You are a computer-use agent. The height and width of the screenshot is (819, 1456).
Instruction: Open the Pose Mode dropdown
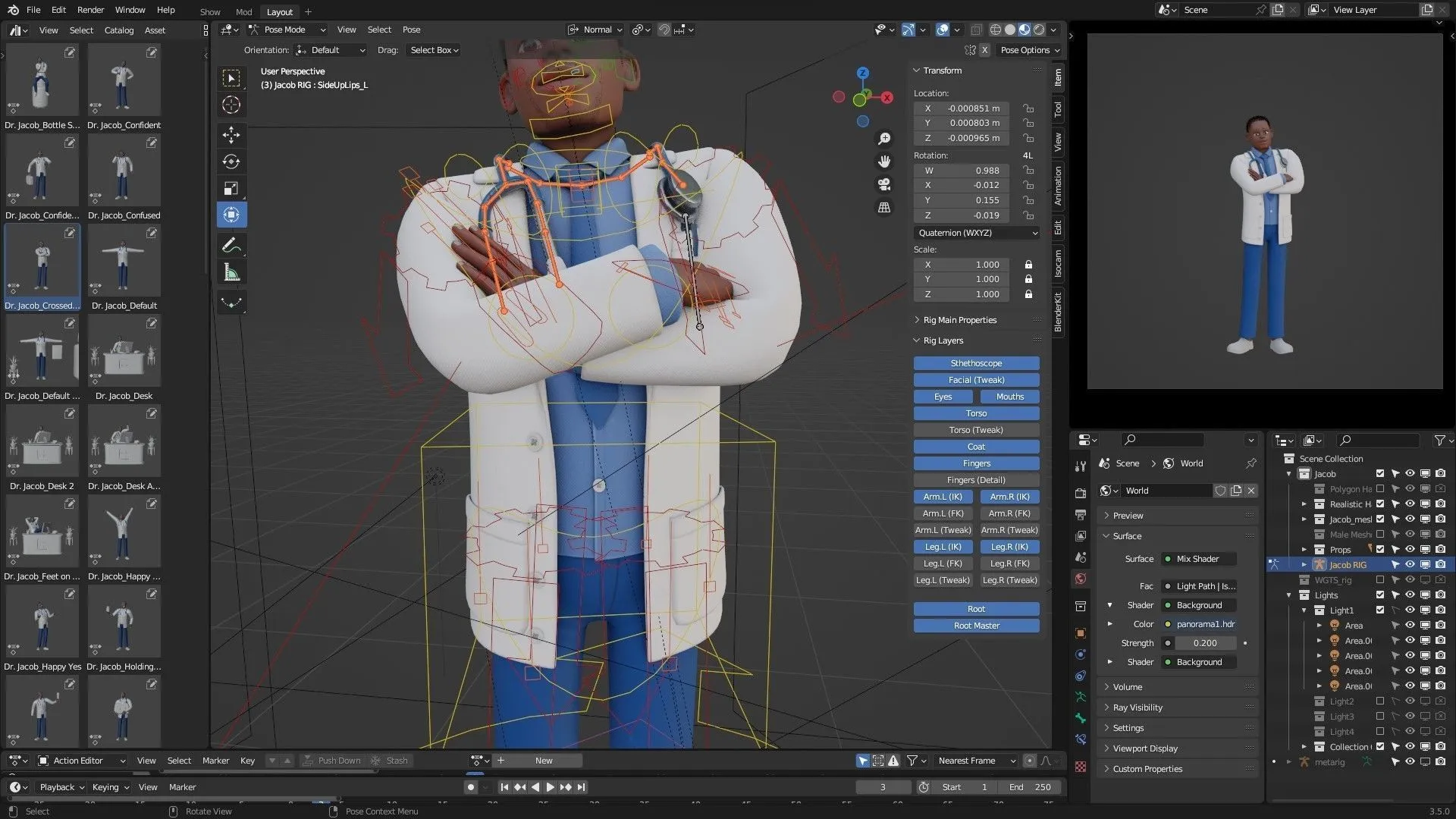[x=287, y=30]
